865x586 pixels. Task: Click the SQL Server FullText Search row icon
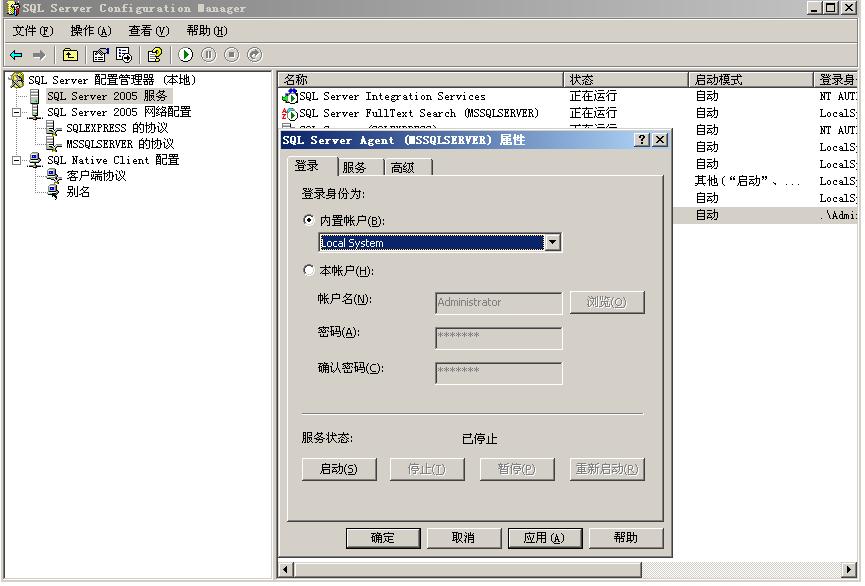[290, 114]
